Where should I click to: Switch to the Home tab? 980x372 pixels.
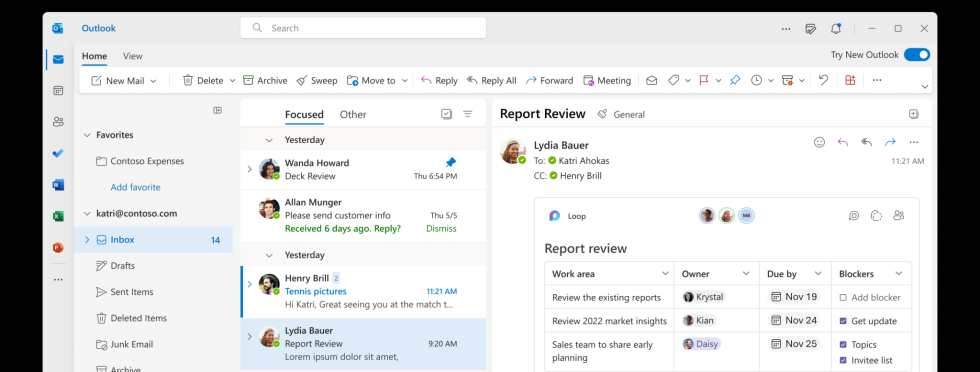[94, 56]
